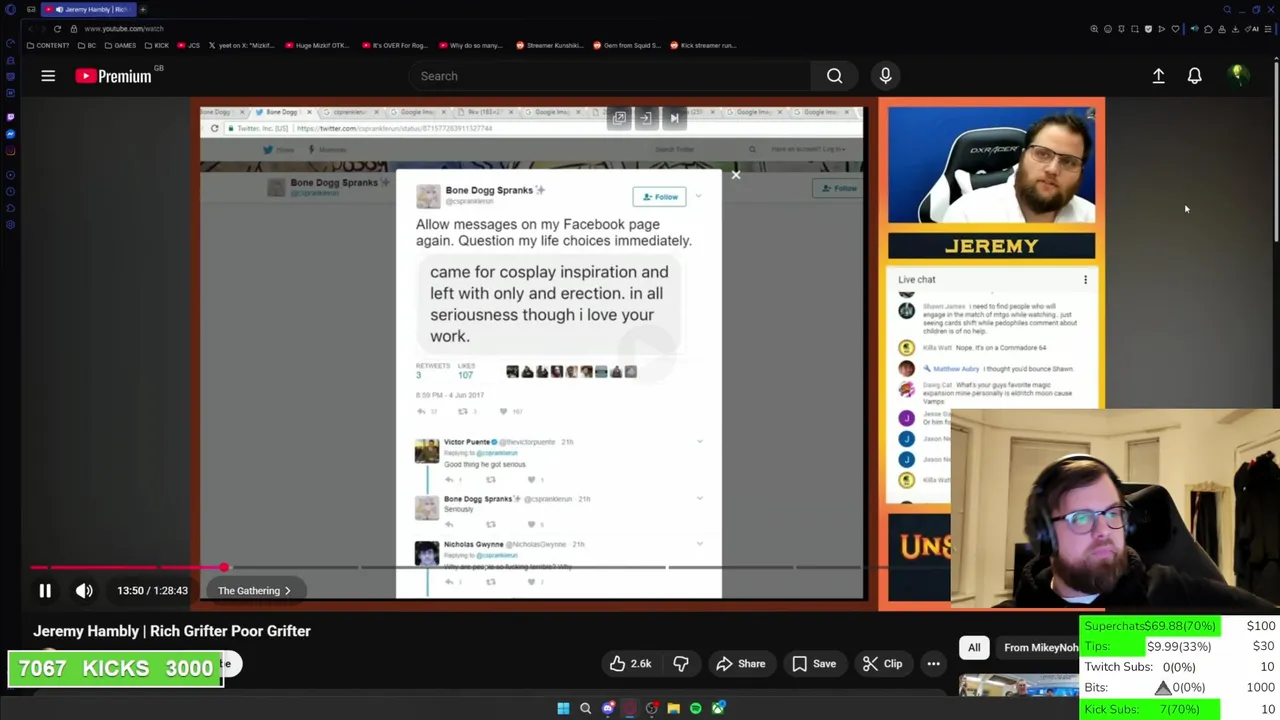Open Spotify from the taskbar
Viewport: 1280px width, 720px height.
pyautogui.click(x=696, y=709)
